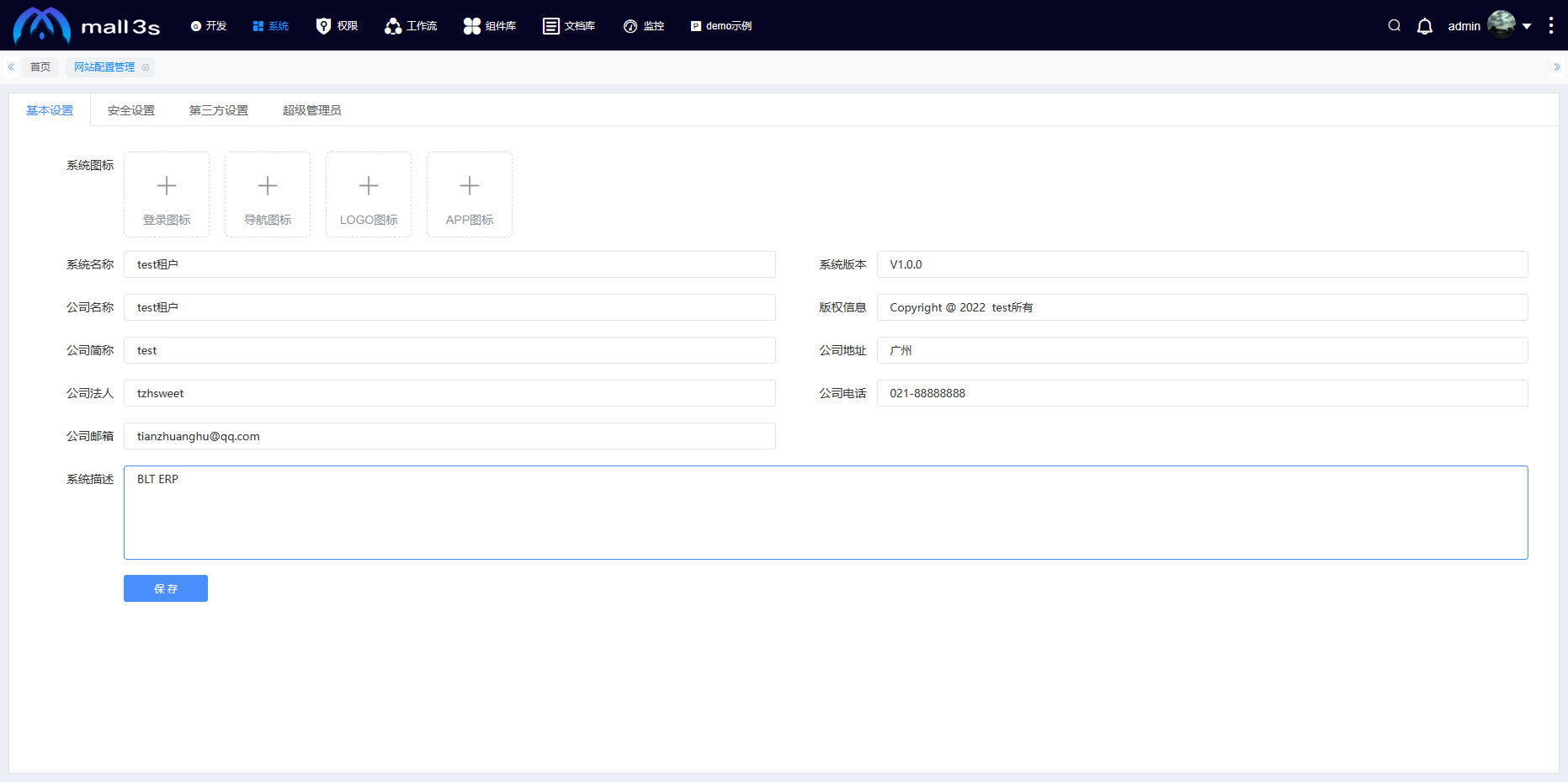The height and width of the screenshot is (782, 1568).
Task: Open the 开发 development menu
Action: pos(209,26)
